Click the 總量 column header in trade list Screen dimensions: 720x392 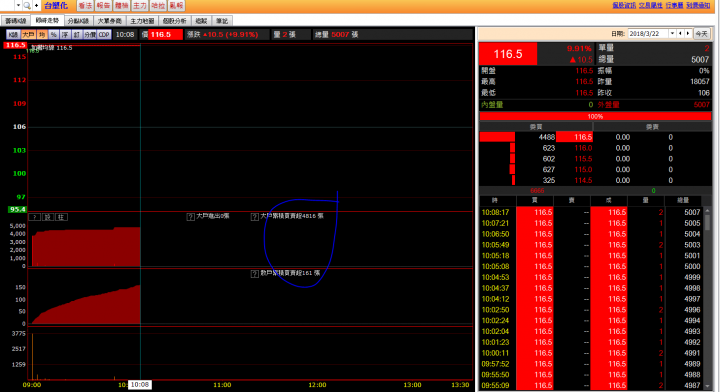(683, 201)
